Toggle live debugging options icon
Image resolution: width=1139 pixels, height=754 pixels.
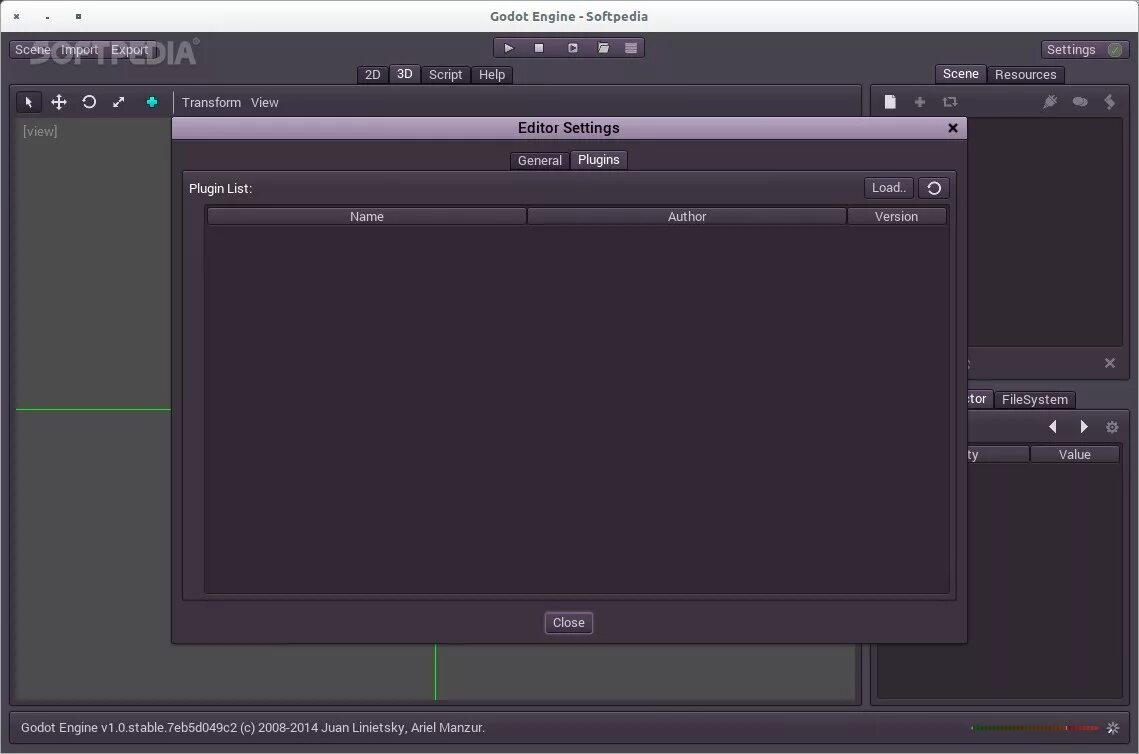[631, 48]
